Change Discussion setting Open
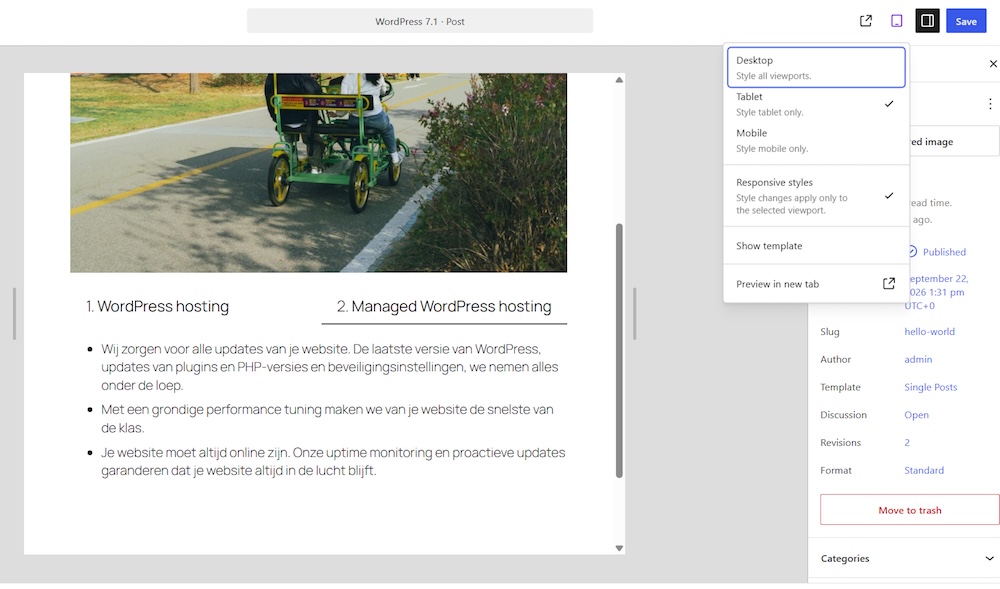1000x589 pixels. point(916,415)
